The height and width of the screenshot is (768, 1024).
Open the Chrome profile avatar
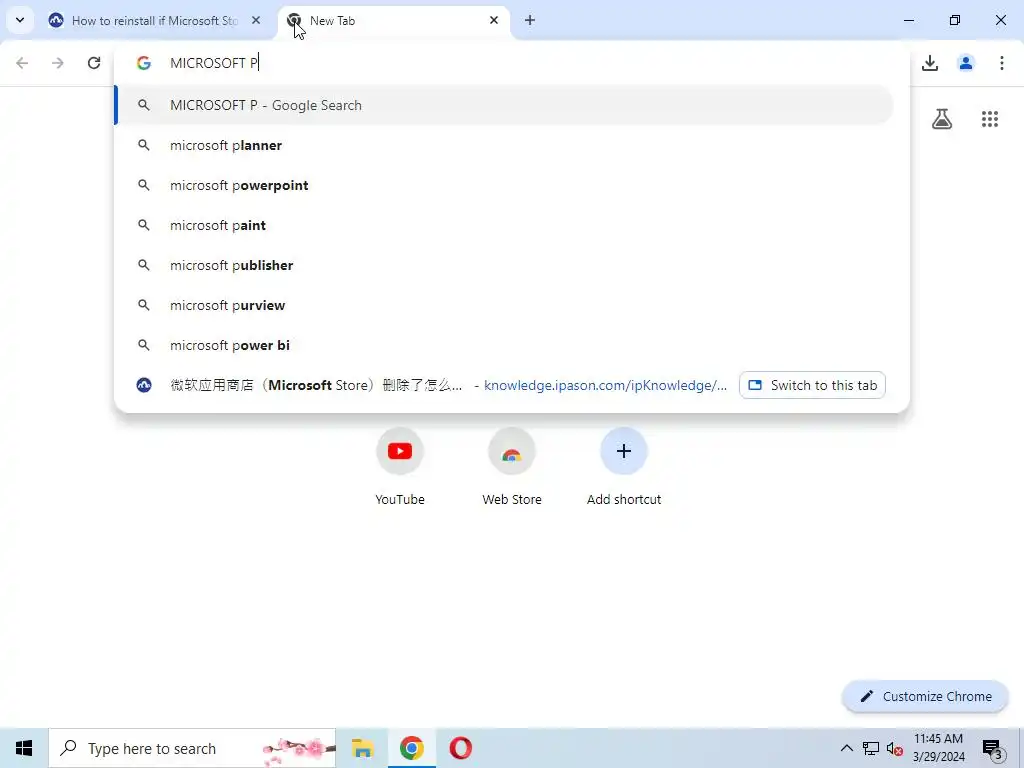[x=966, y=63]
